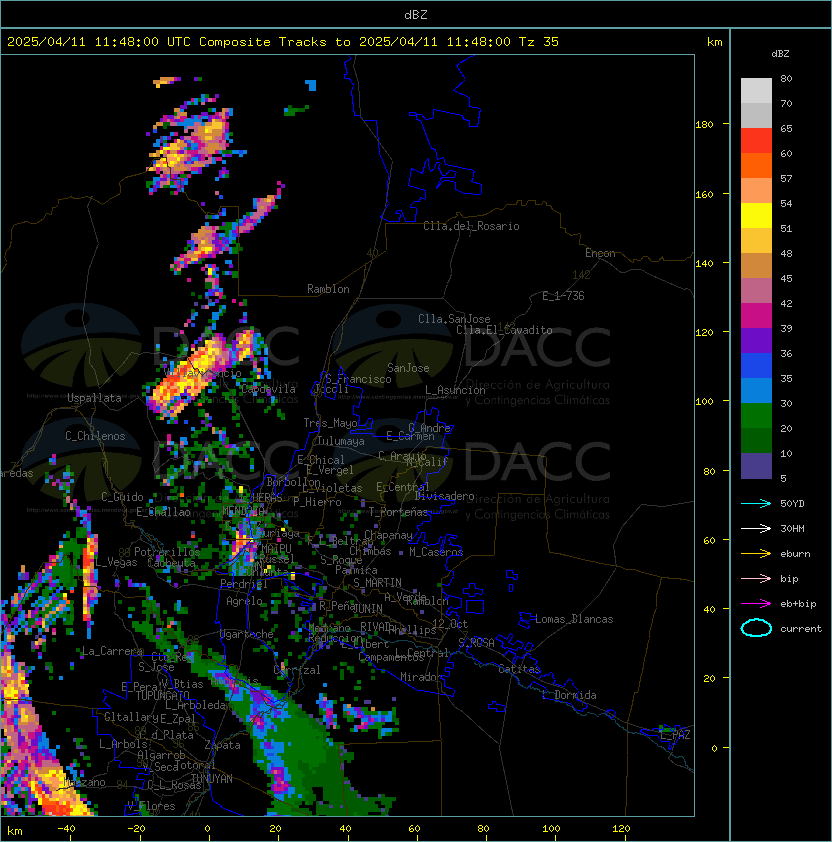Screen dimensions: 832x842
Task: Click the 'Tz 35' value in the header
Action: pyautogui.click(x=539, y=42)
